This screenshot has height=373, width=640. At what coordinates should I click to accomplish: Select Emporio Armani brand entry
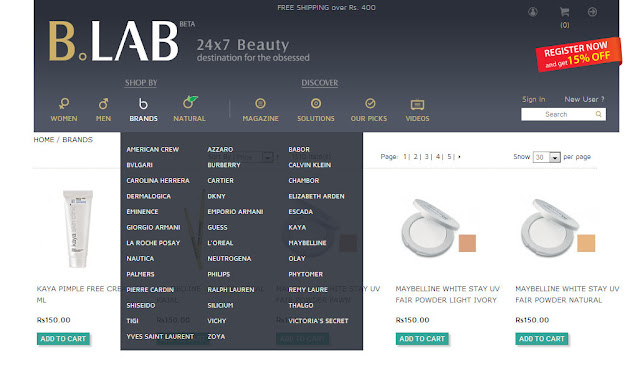(x=235, y=212)
